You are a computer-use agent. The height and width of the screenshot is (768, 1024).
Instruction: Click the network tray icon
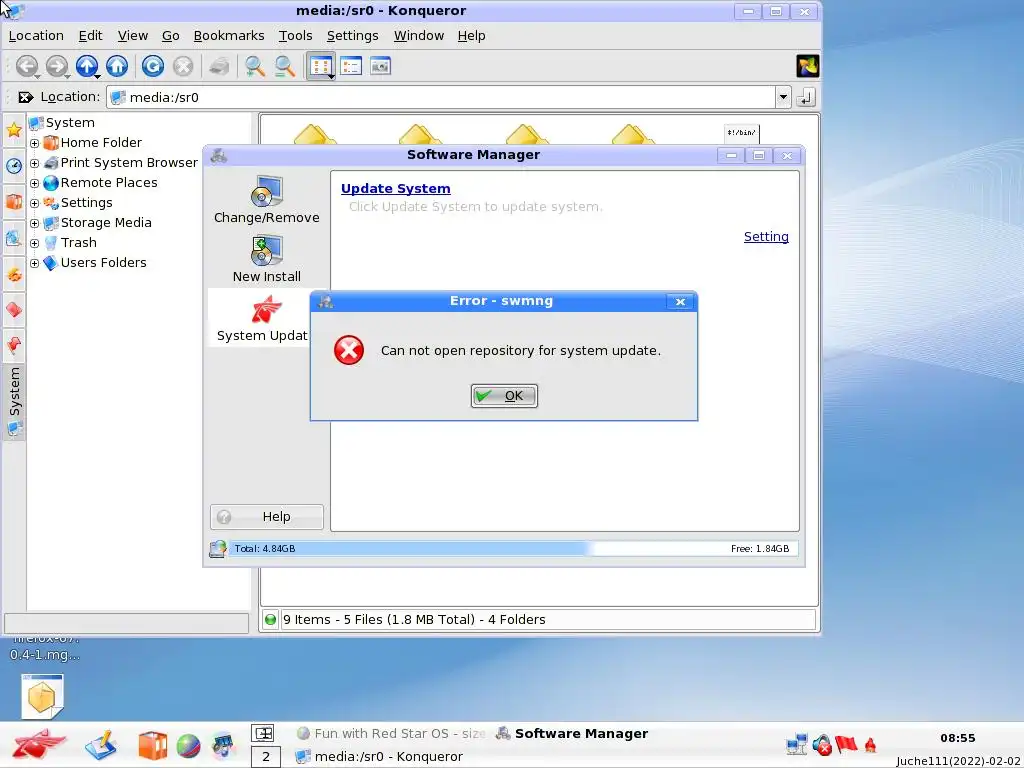tap(797, 744)
